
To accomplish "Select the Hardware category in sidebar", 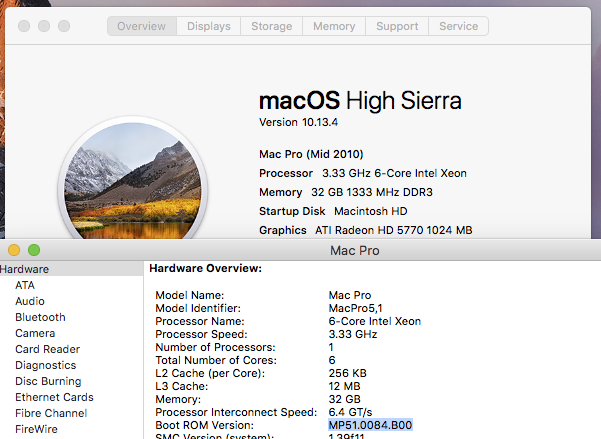I will coord(71,269).
